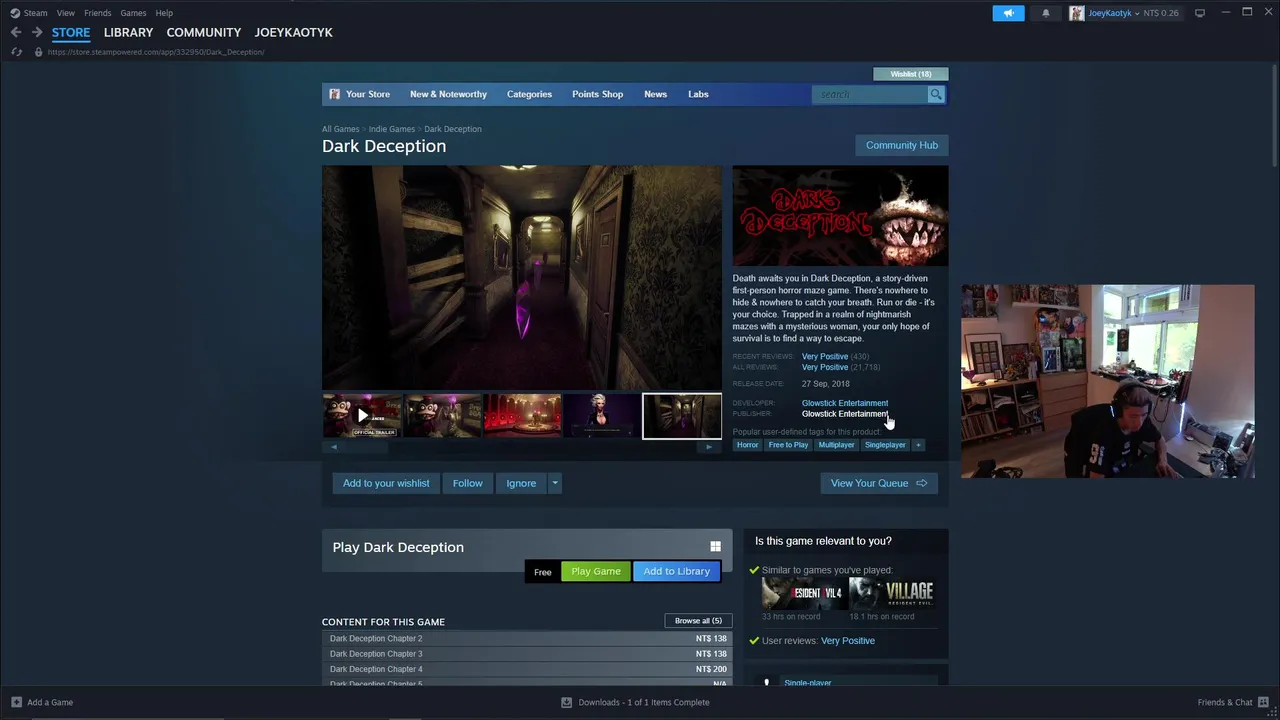The height and width of the screenshot is (720, 1280).
Task: Select the Multiplayer tag
Action: 836,445
